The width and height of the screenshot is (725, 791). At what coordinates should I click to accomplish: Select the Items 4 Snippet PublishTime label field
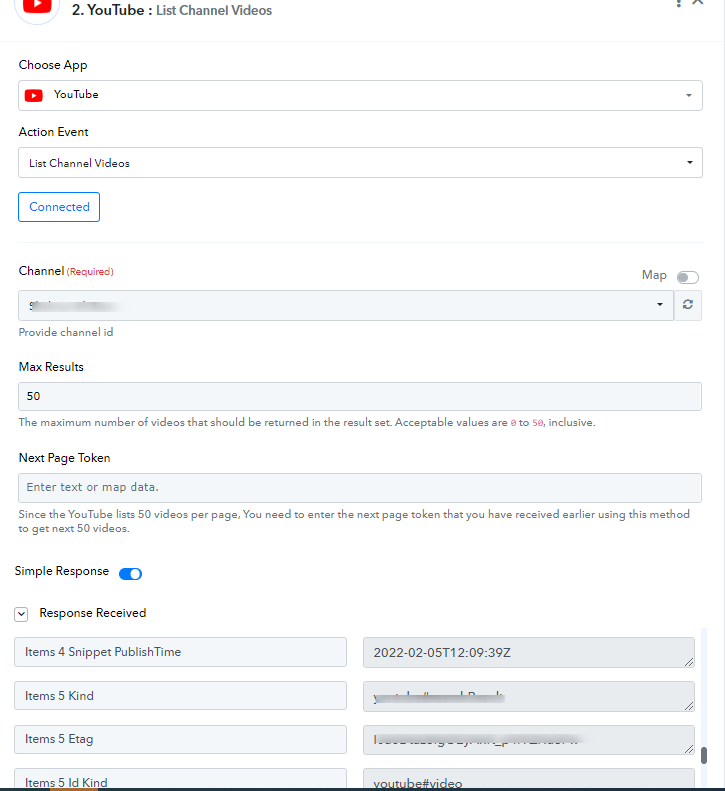point(180,652)
